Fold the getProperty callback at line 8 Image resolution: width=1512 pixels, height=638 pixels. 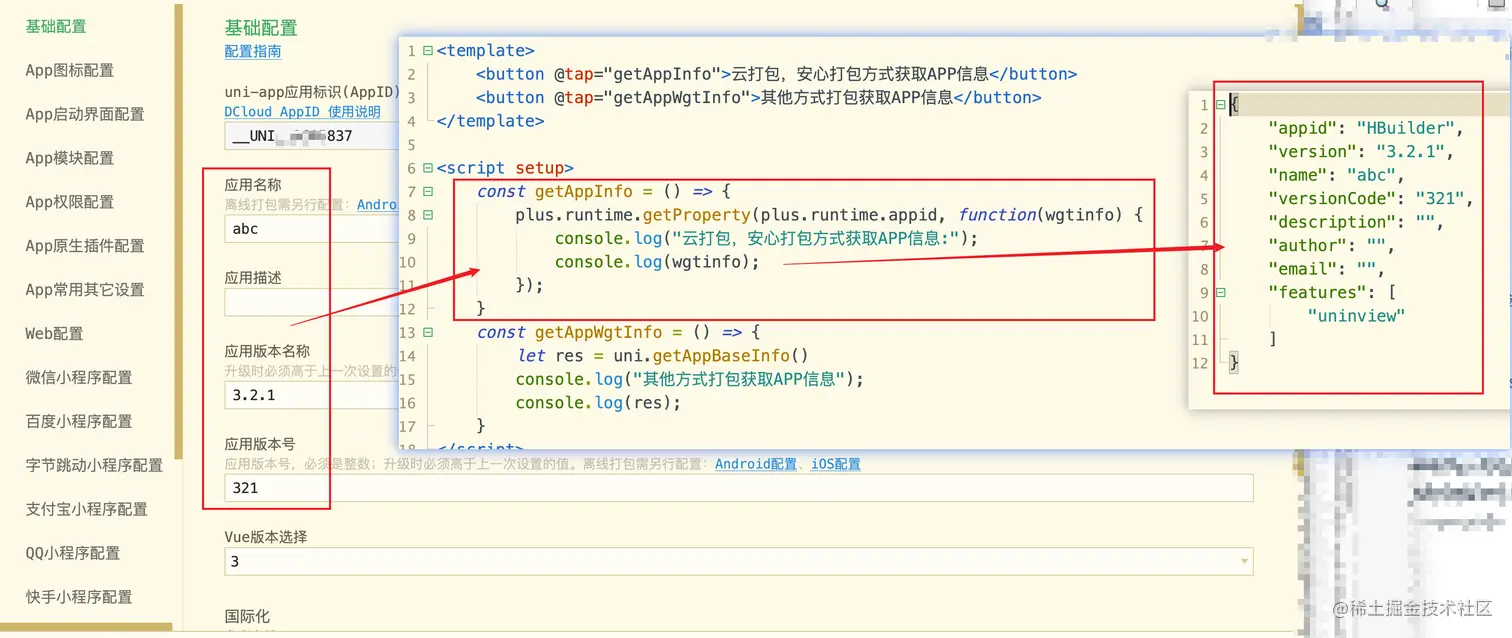pos(428,215)
